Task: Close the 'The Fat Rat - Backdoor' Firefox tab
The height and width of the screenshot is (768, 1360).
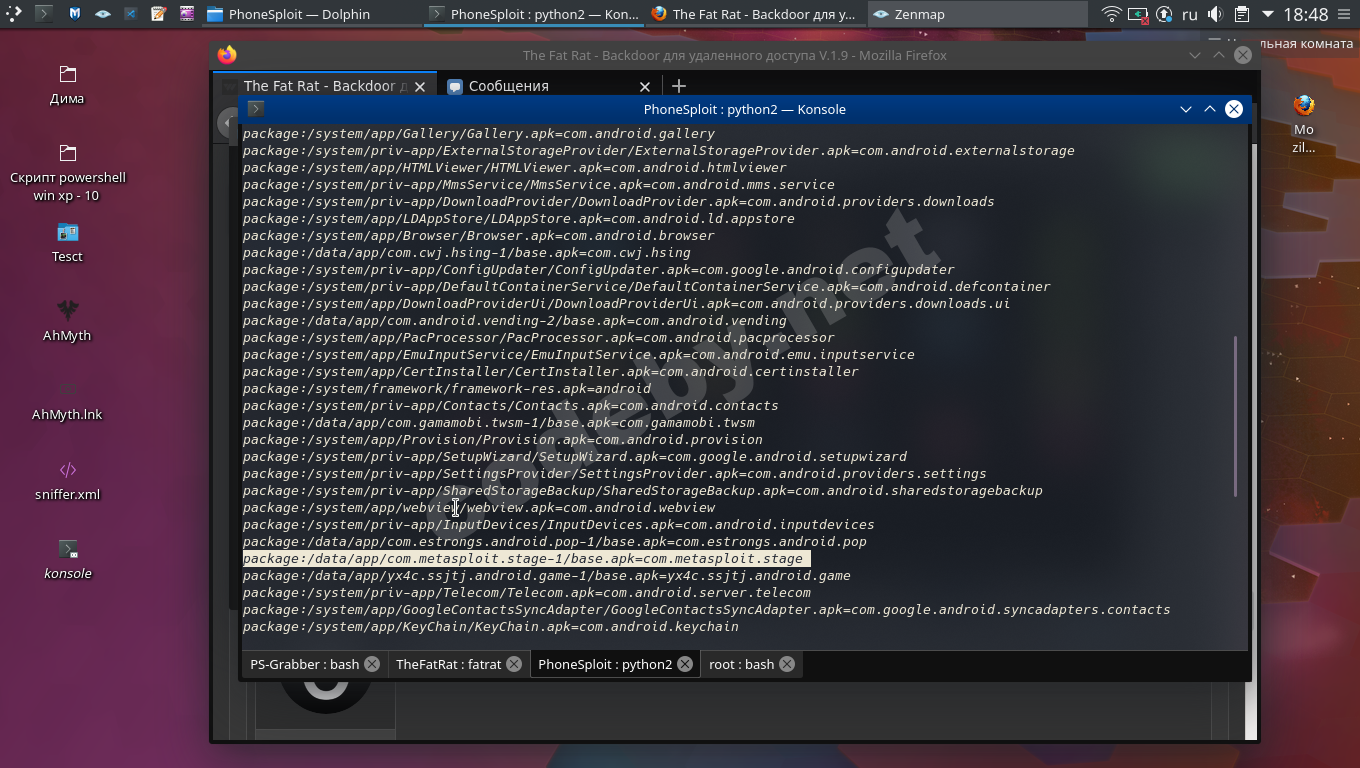Action: coord(420,87)
